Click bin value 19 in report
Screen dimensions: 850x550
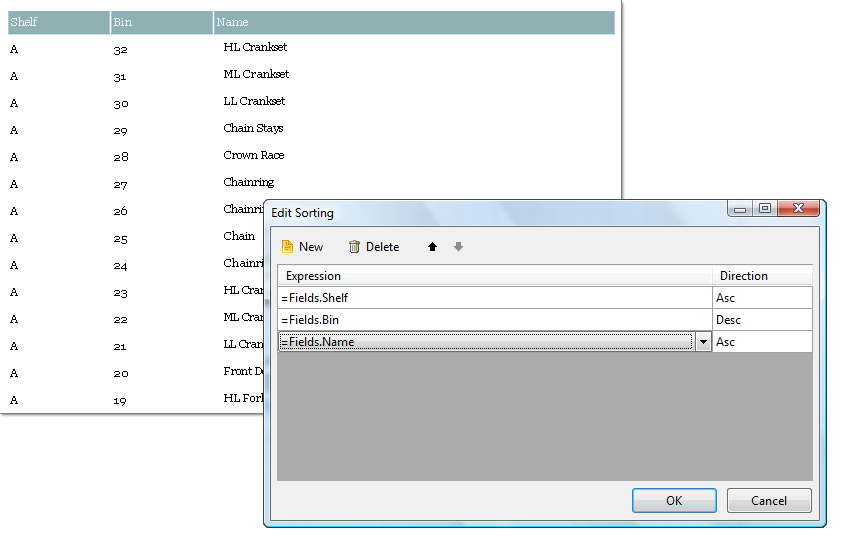coord(120,401)
